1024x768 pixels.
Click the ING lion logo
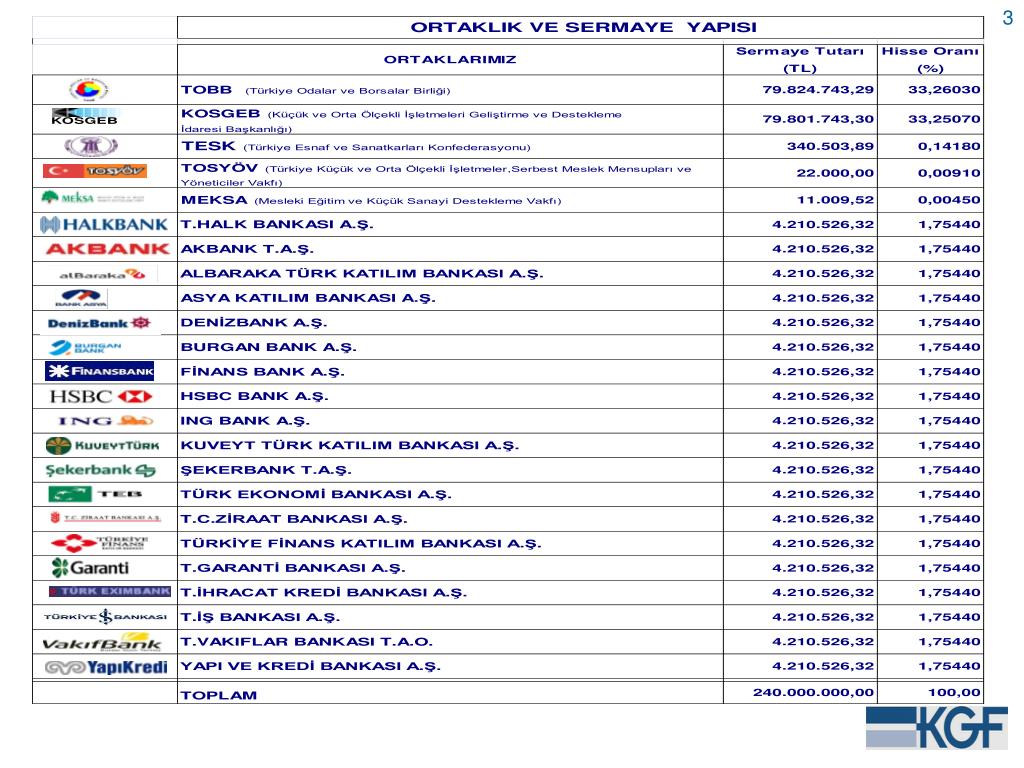click(106, 421)
